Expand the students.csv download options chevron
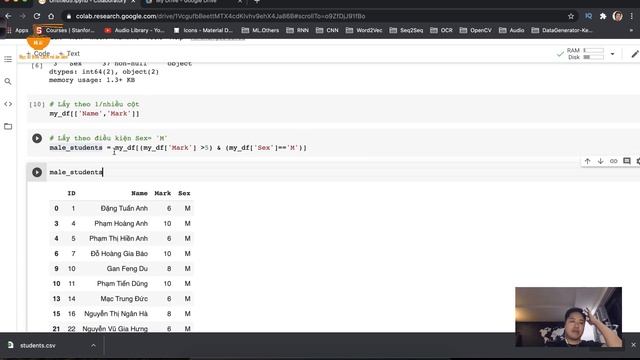The image size is (640, 360). click(93, 345)
